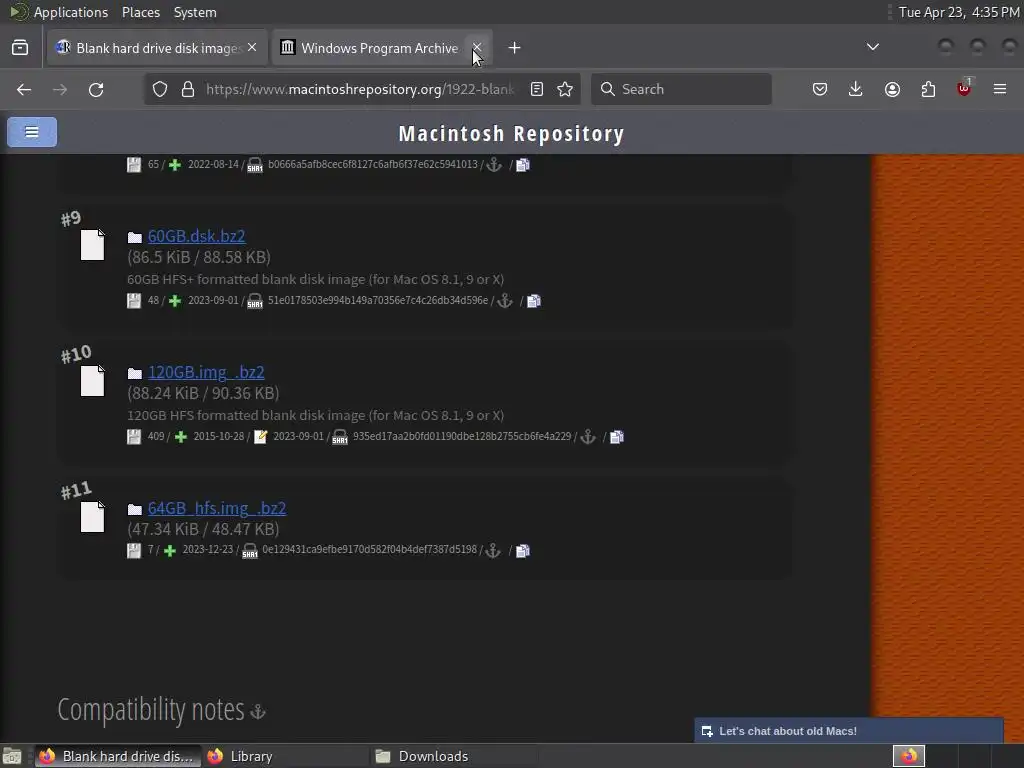Viewport: 1024px width, 768px height.
Task: Click the Compatibility notes anchor icon
Action: coord(258,711)
